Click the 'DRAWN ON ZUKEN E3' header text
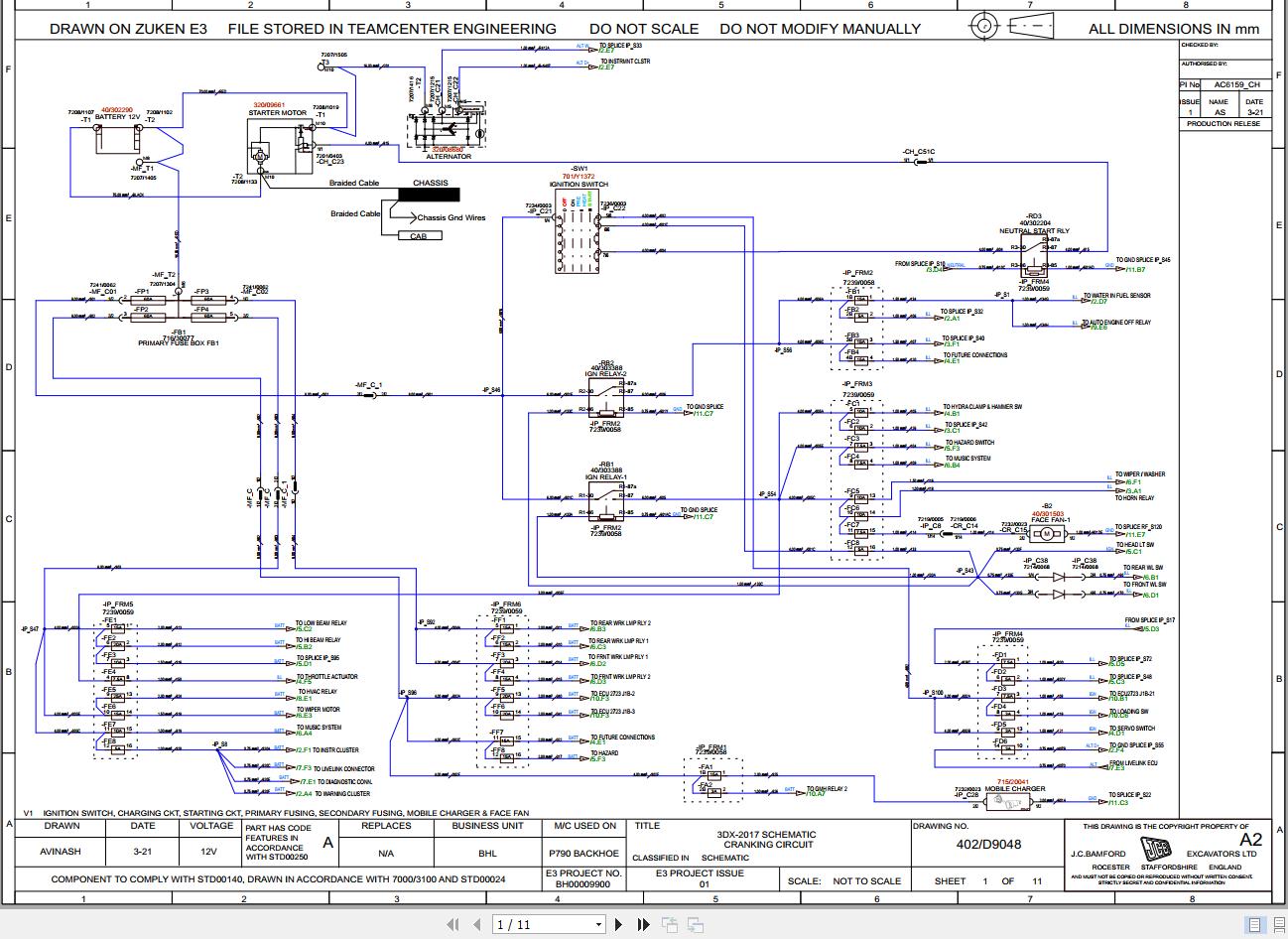1288x939 pixels. tap(128, 29)
